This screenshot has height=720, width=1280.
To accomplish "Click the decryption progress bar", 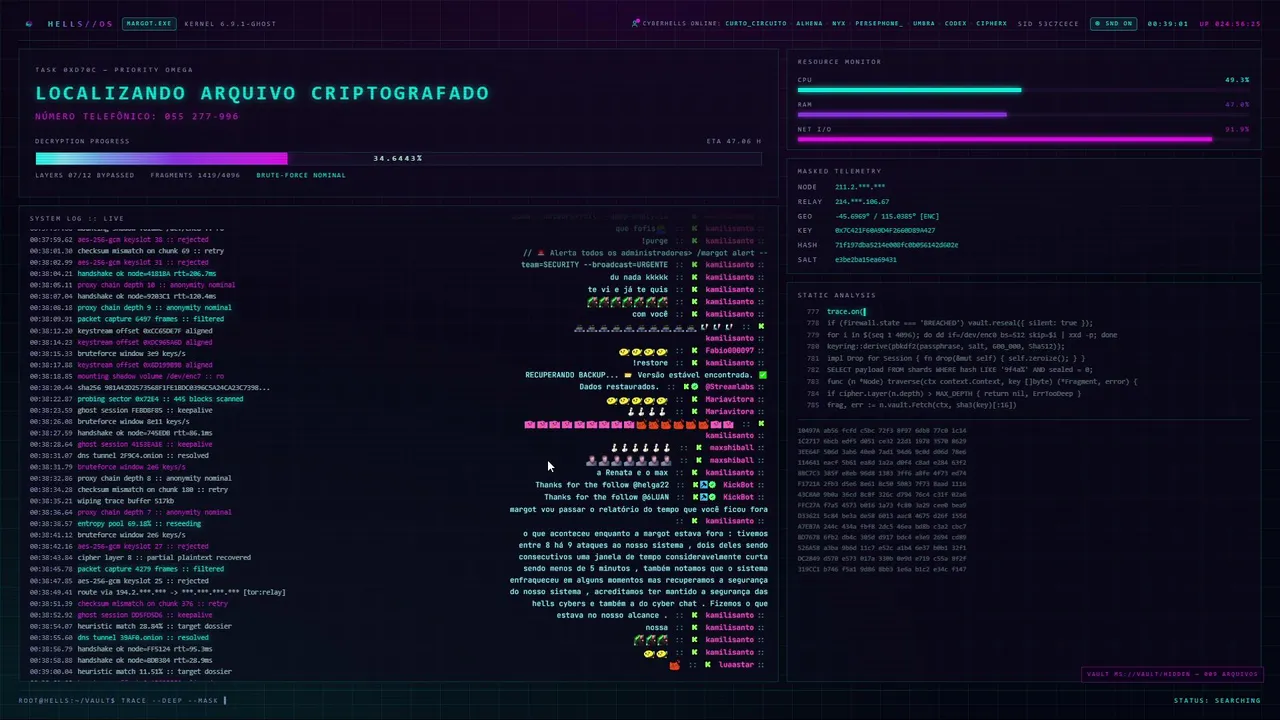I will pyautogui.click(x=398, y=158).
